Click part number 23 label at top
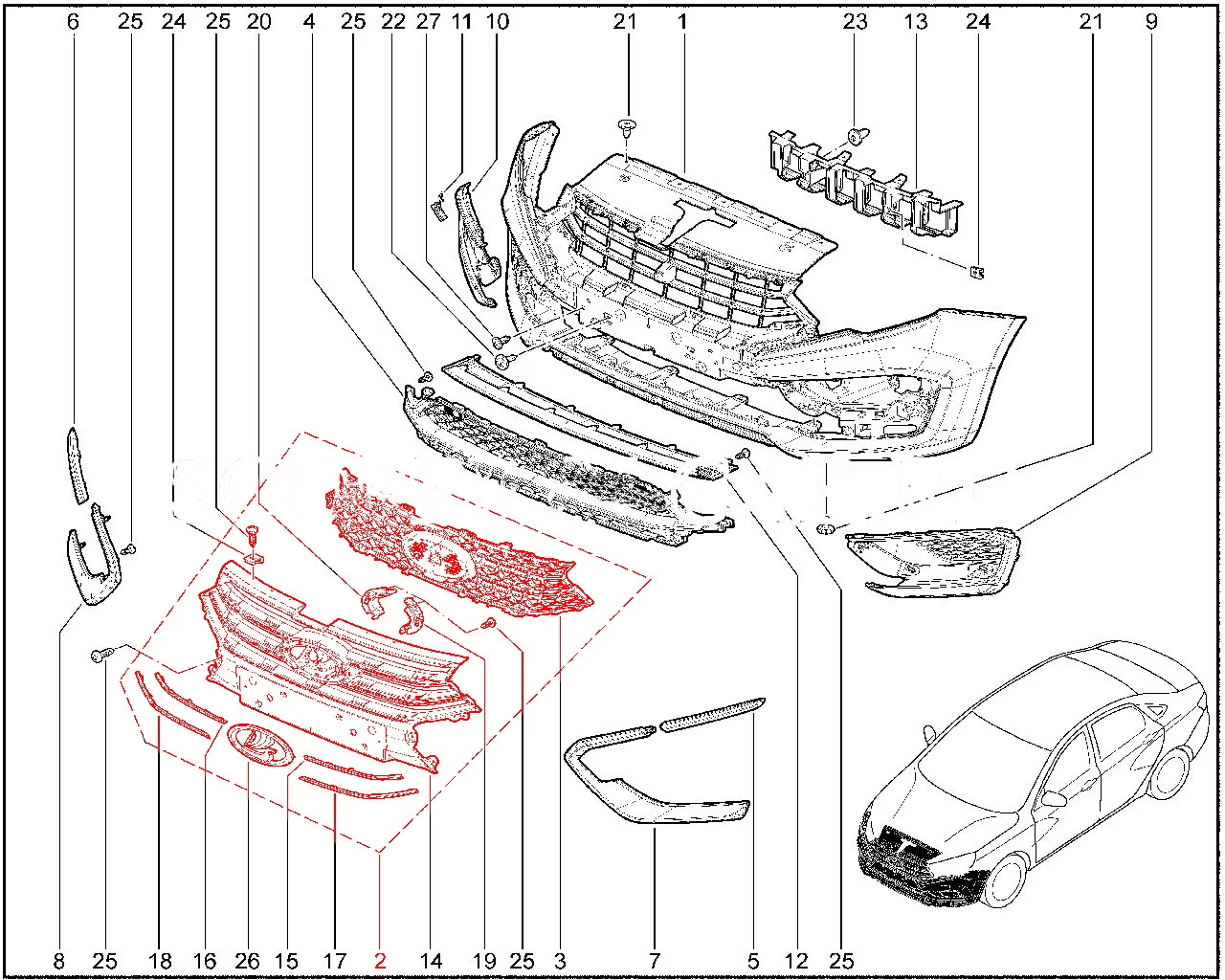The width and height of the screenshot is (1225, 980). click(855, 21)
